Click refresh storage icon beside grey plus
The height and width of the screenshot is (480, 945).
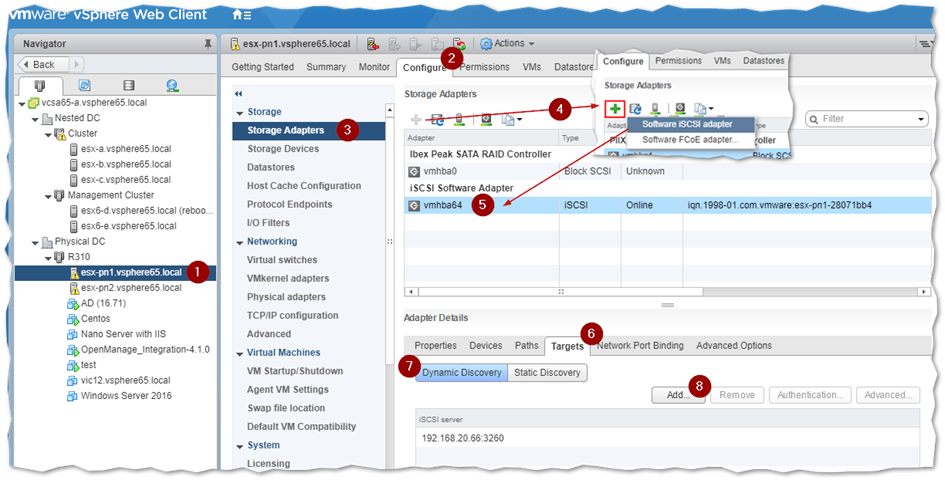[x=438, y=120]
